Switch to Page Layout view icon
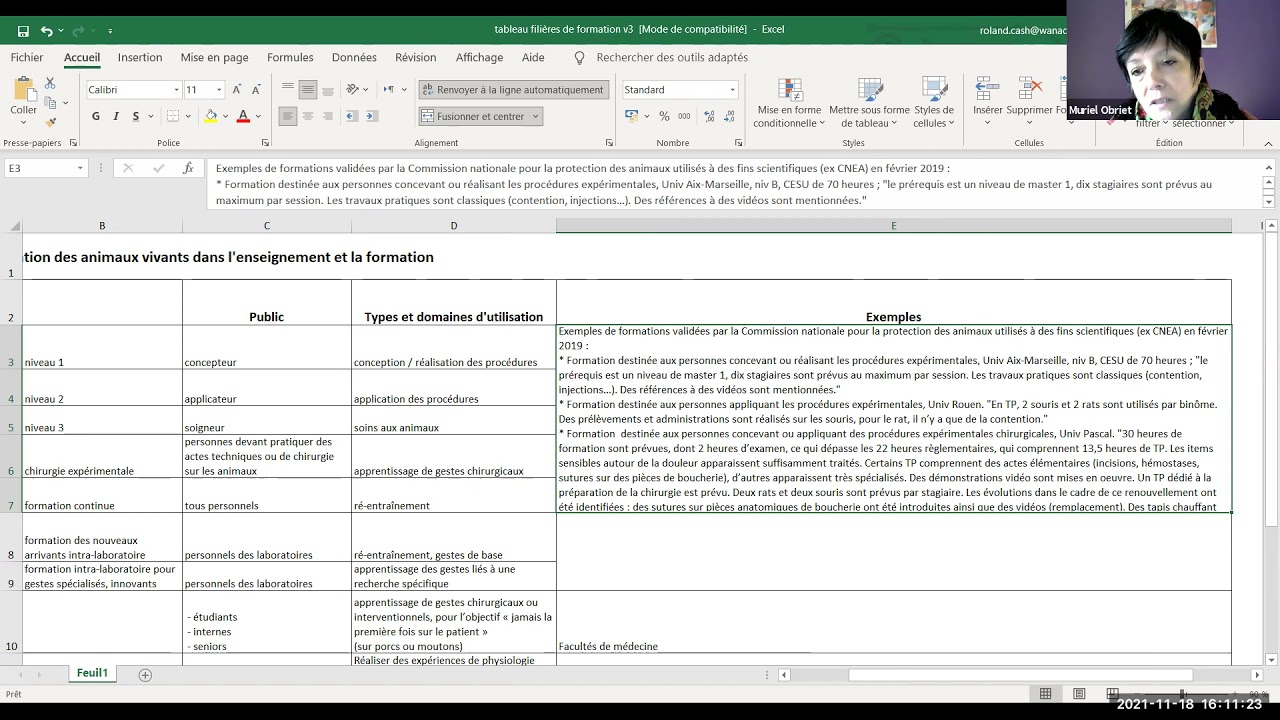 (1079, 694)
